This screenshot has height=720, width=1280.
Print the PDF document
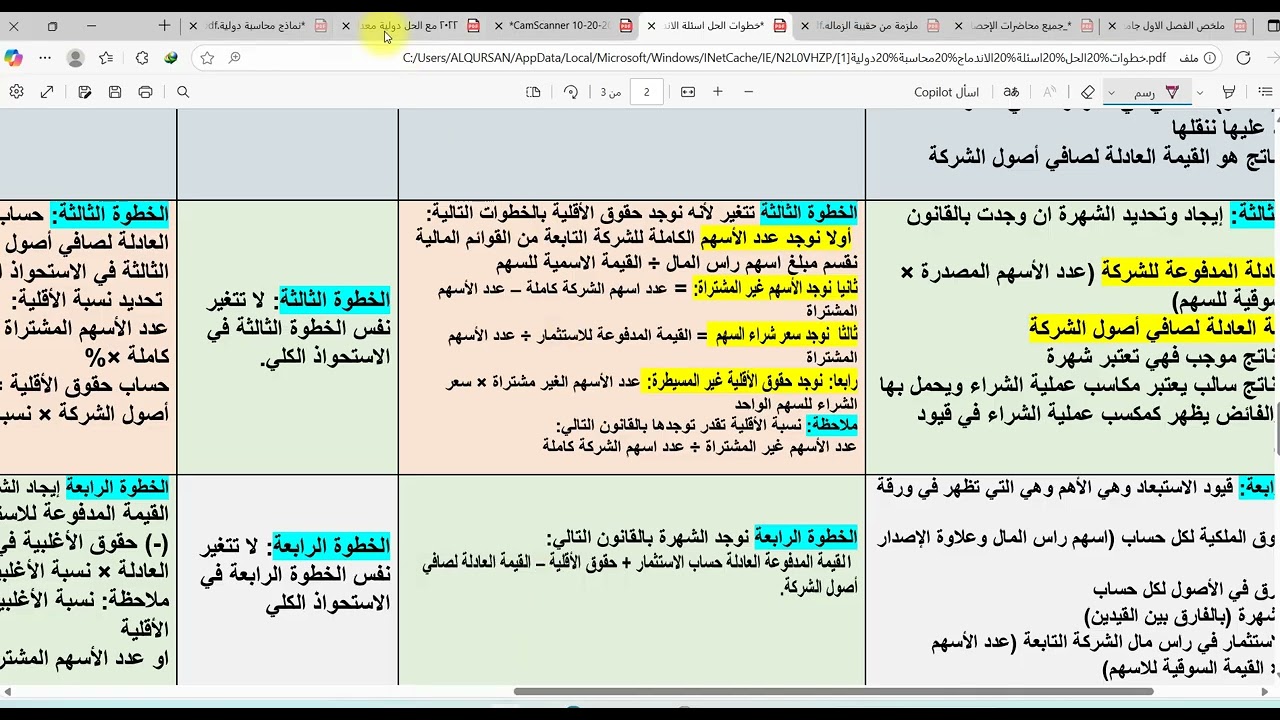tap(145, 92)
